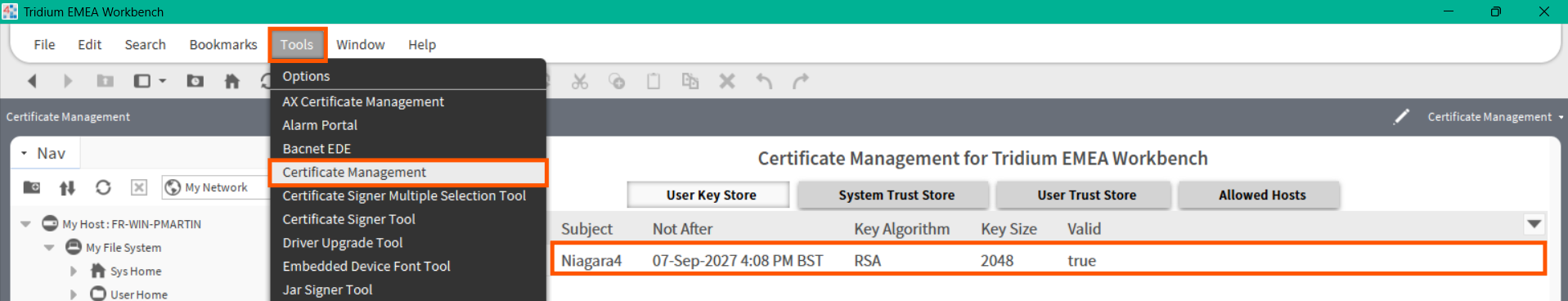Go to Home via house toolbar icon
1568x301 pixels.
click(x=232, y=81)
